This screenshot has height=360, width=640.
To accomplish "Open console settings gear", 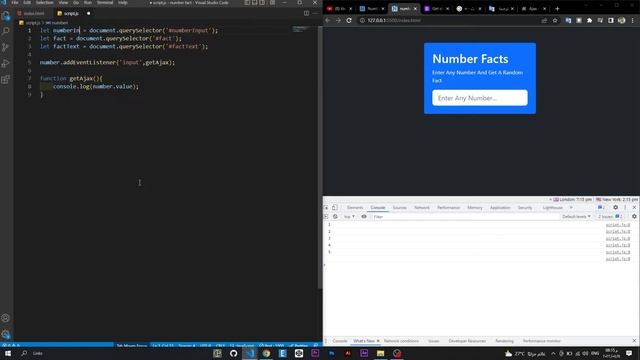I will pyautogui.click(x=634, y=216).
